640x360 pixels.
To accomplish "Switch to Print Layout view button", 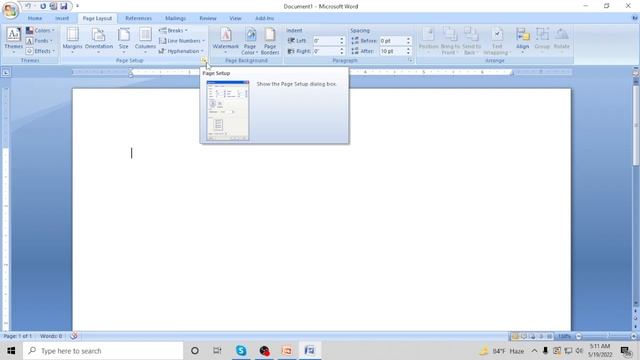I will click(x=515, y=336).
